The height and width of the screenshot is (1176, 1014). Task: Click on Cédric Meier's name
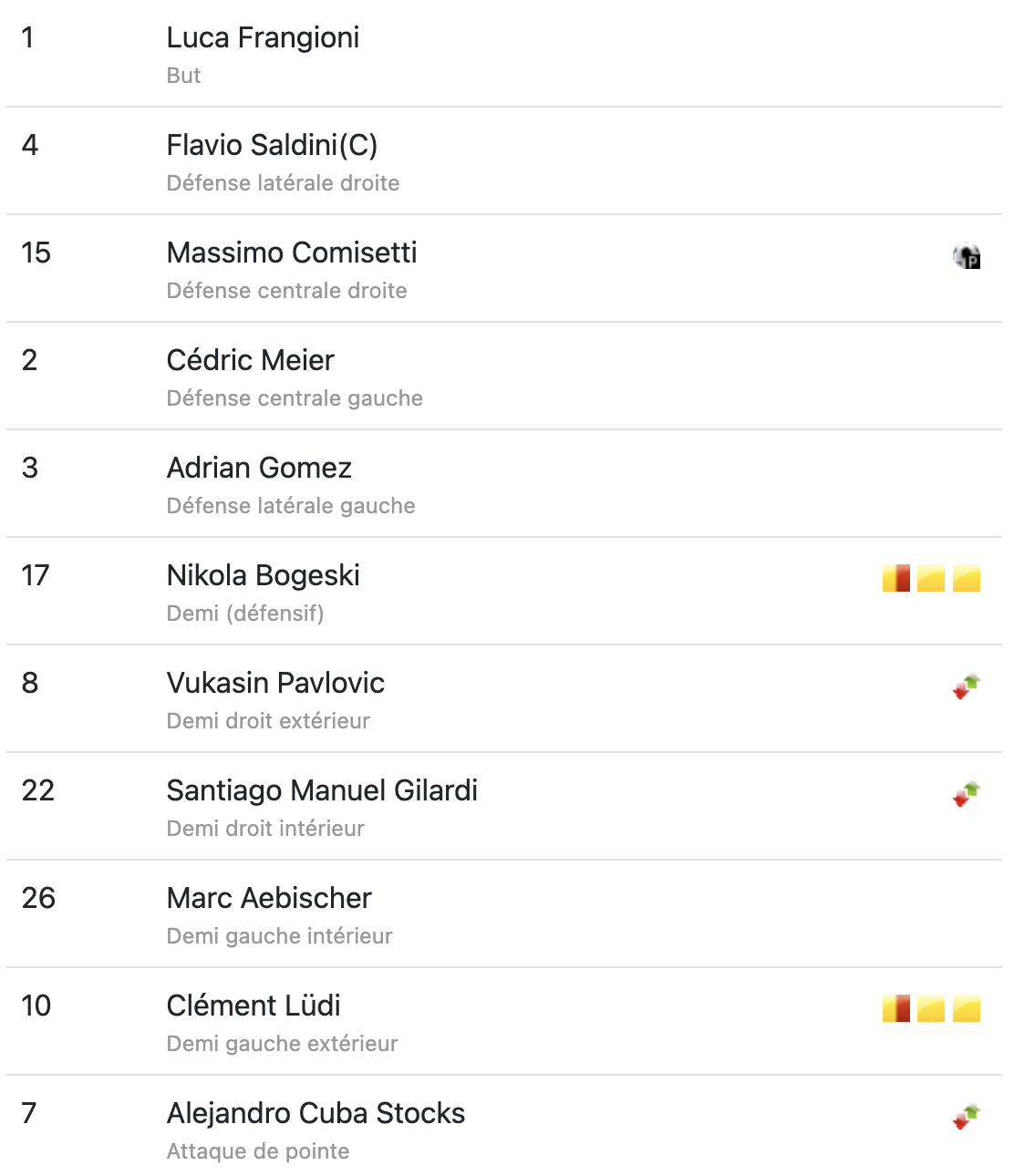(x=251, y=360)
